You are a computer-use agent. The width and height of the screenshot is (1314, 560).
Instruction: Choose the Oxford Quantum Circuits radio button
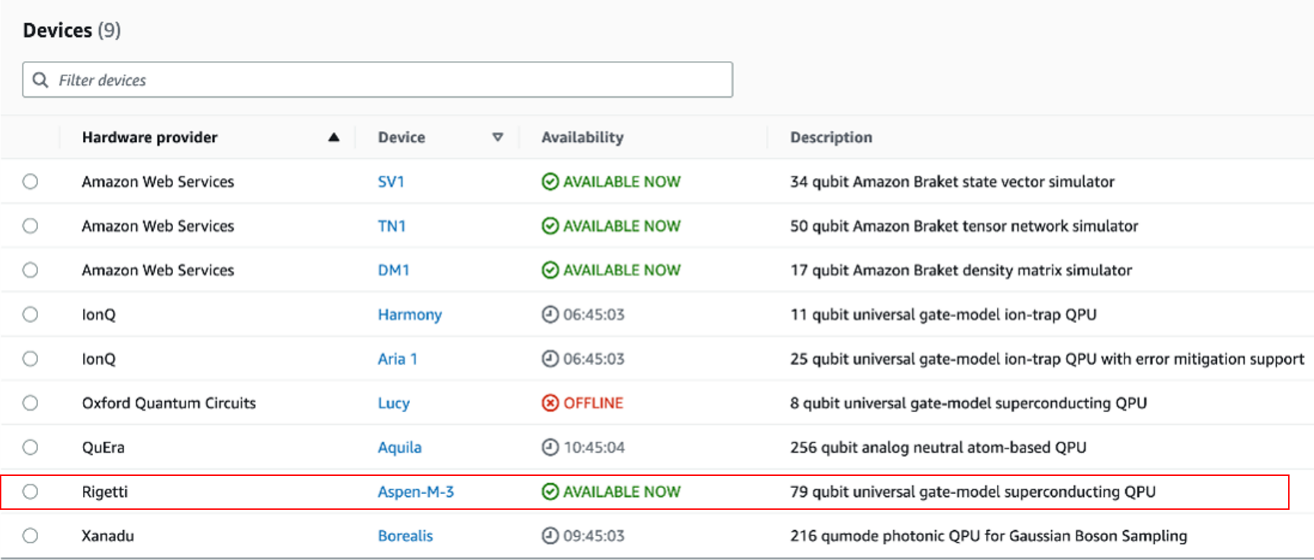click(30, 403)
